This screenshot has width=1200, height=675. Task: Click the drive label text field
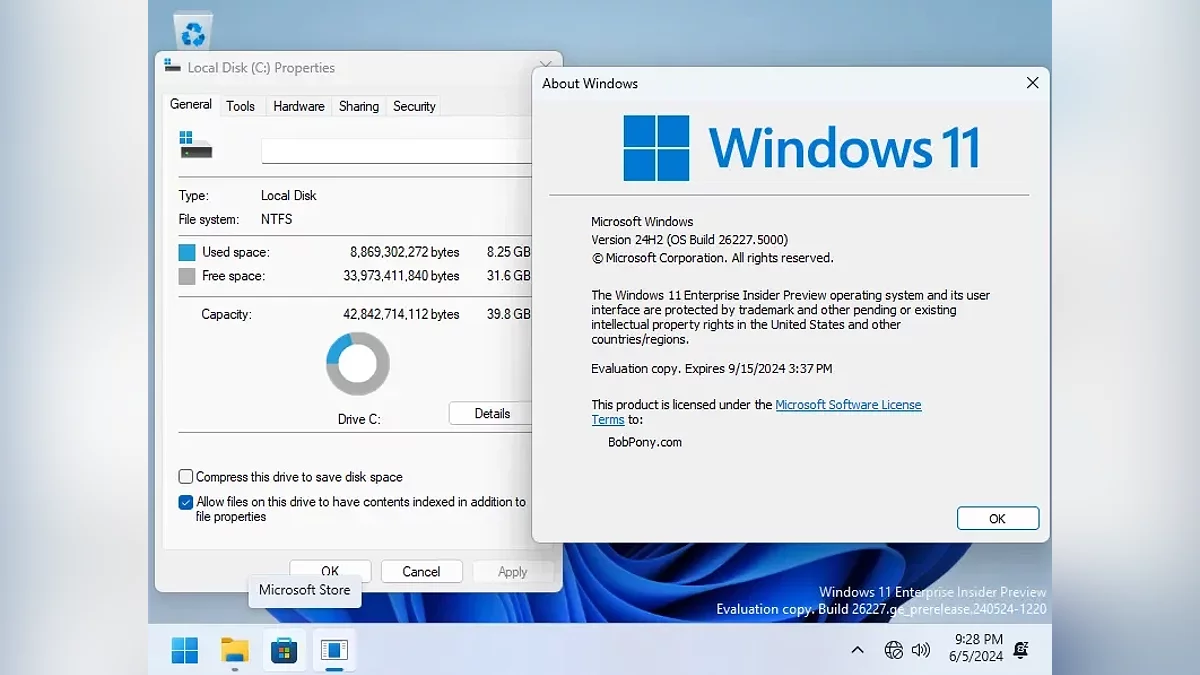pyautogui.click(x=396, y=151)
